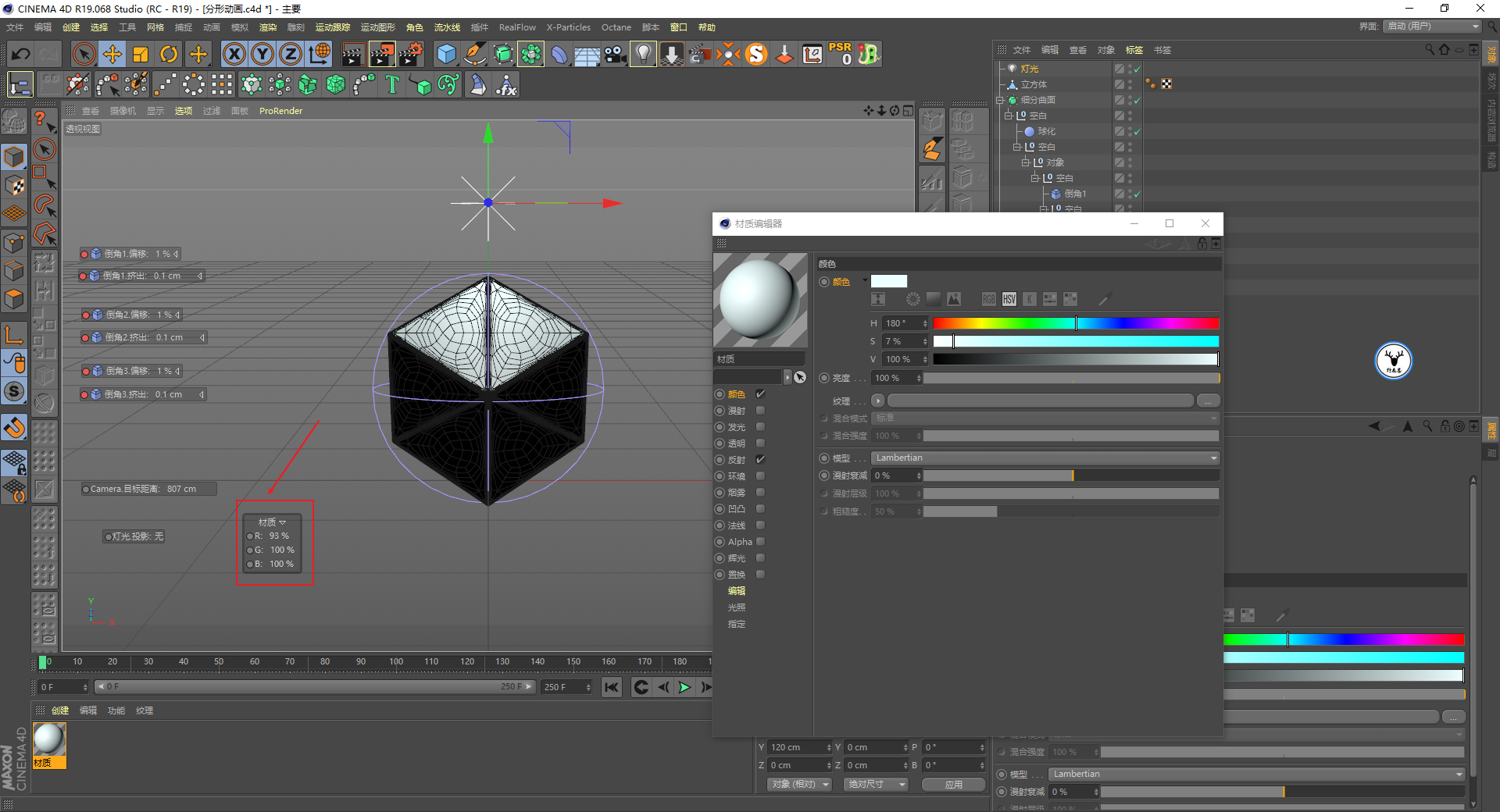Click the eyedropper in the Material Editor
Screen dimensions: 1500x812
coord(1104,299)
